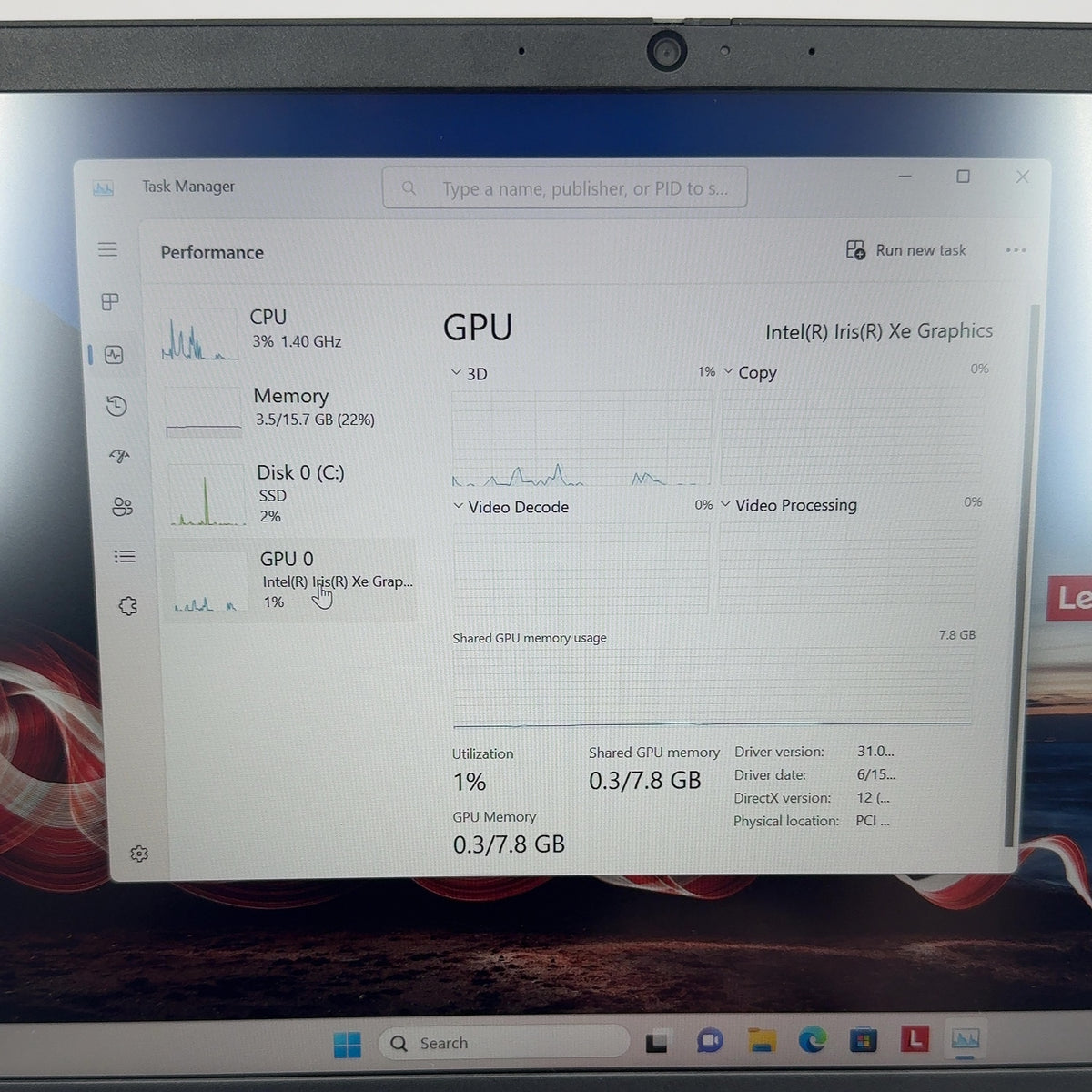Open the chat app icon in taskbar

pyautogui.click(x=710, y=1041)
